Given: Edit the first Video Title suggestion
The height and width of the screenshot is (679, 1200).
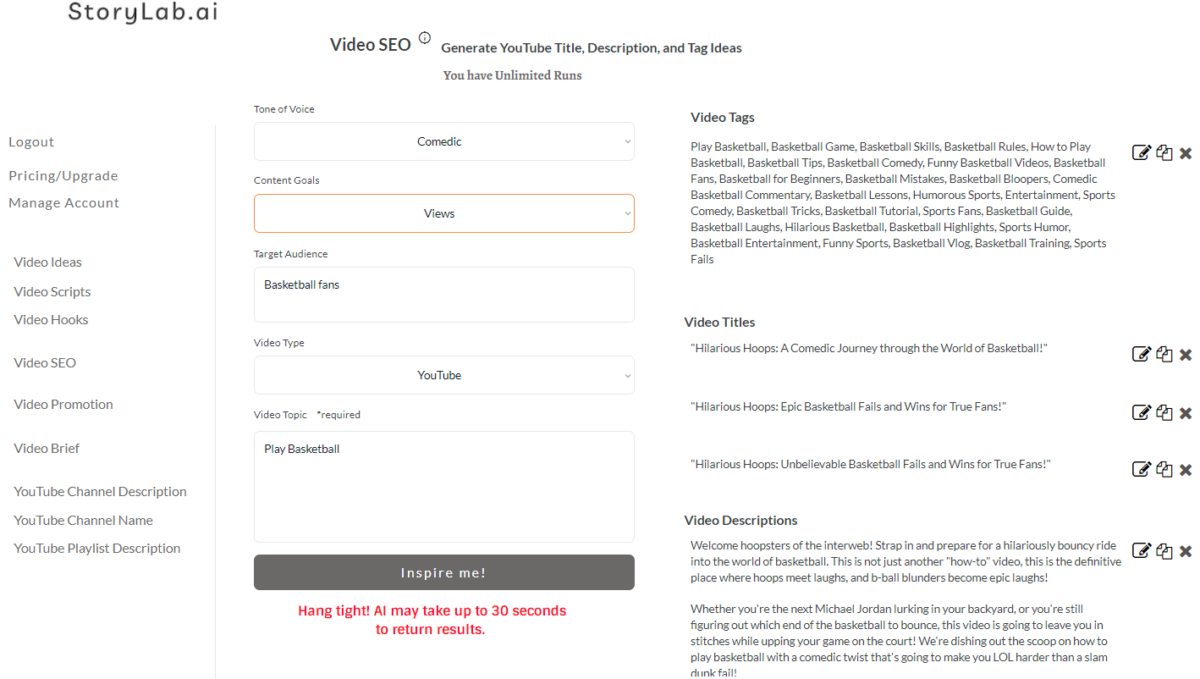Looking at the screenshot, I should pos(1141,353).
